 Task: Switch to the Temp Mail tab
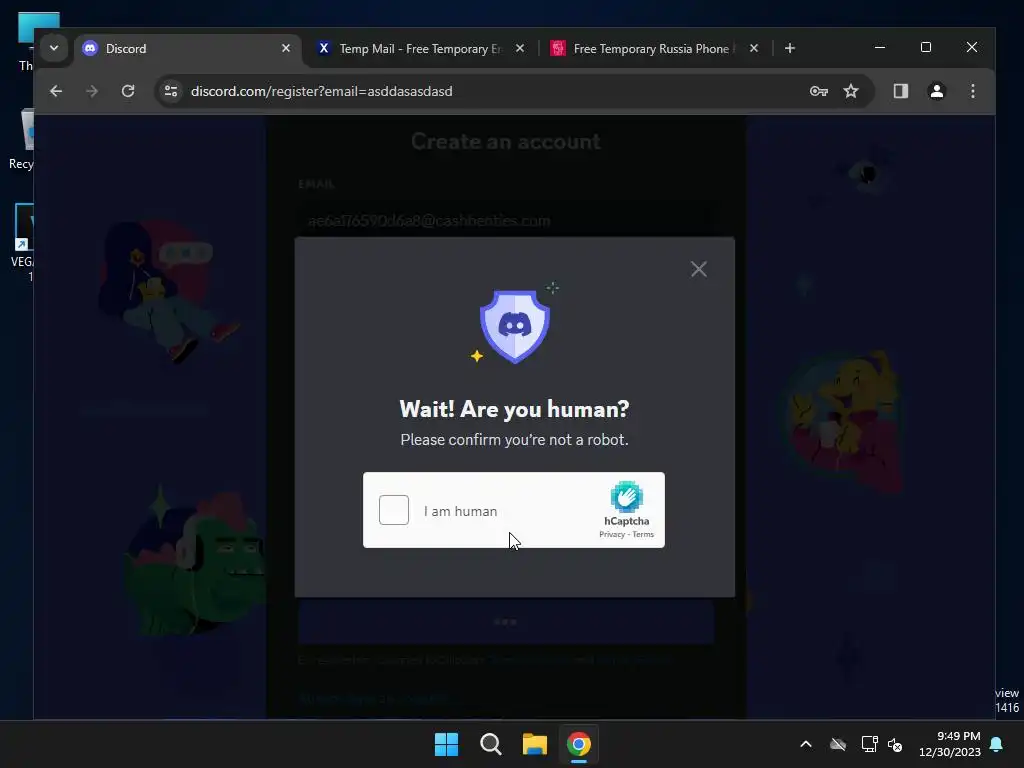tap(421, 48)
